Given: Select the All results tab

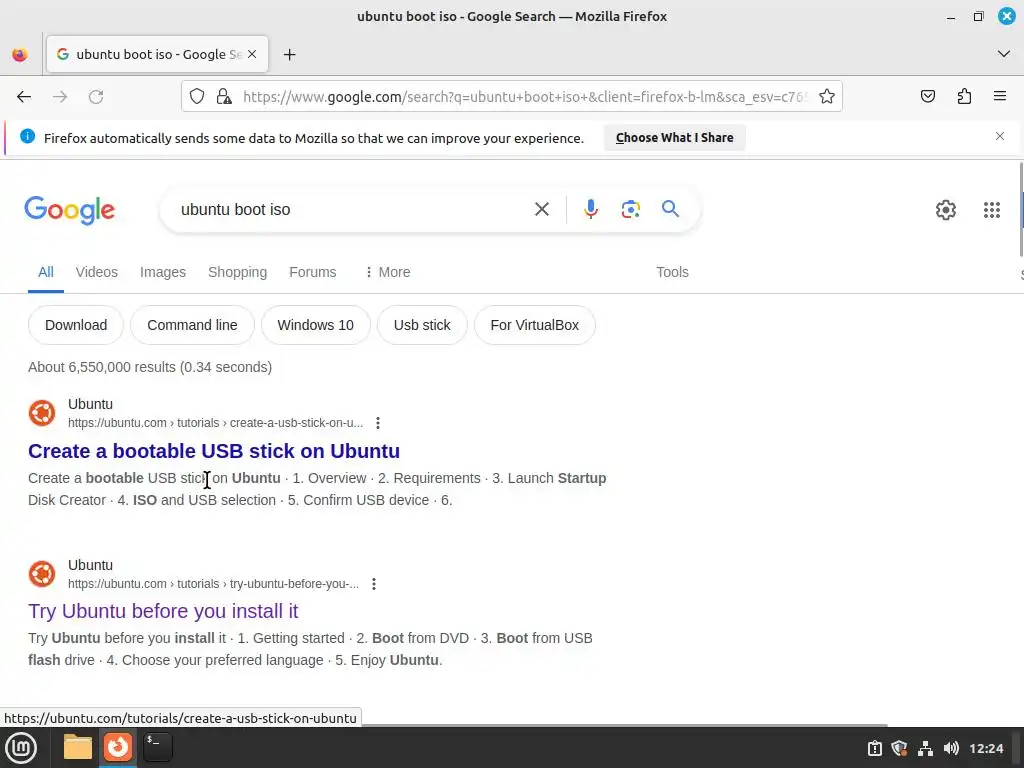Looking at the screenshot, I should (x=46, y=272).
